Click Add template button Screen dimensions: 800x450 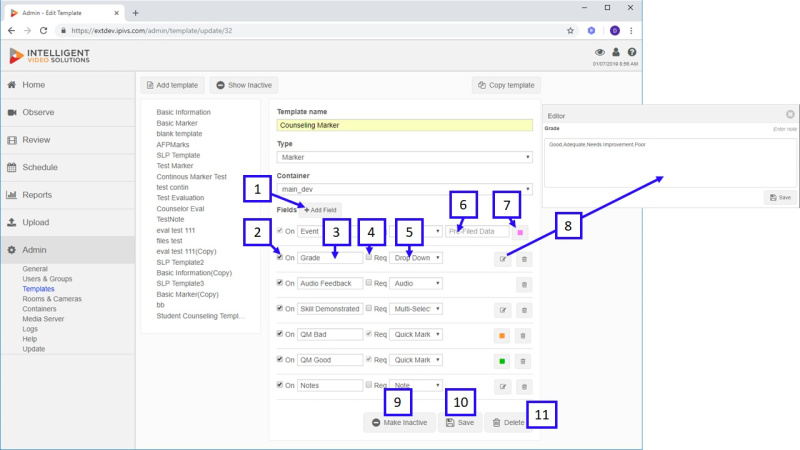click(x=172, y=85)
